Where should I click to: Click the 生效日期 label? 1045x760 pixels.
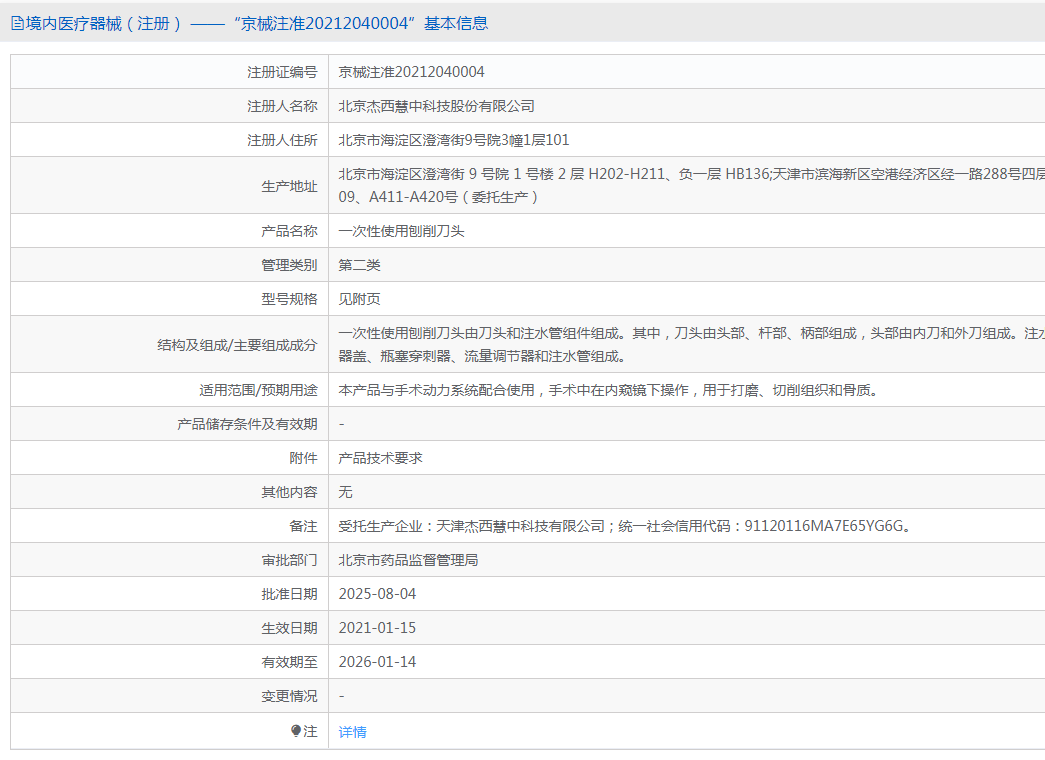289,628
